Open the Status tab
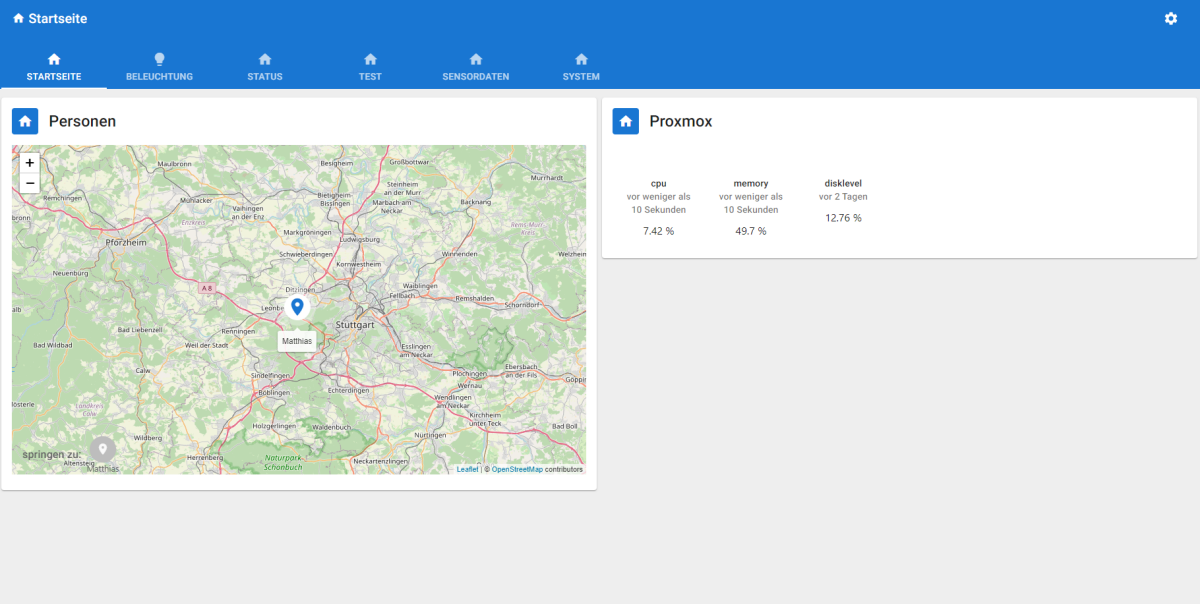Viewport: 1200px width, 604px height. coord(265,67)
